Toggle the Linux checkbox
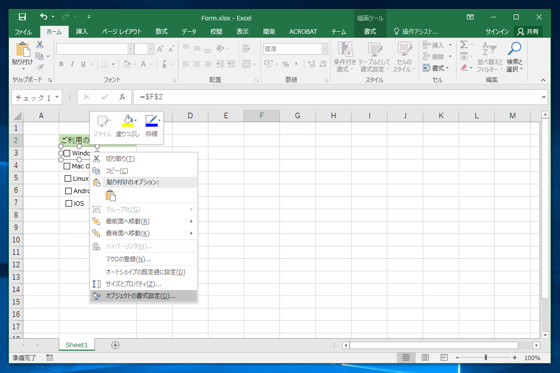 pos(68,178)
